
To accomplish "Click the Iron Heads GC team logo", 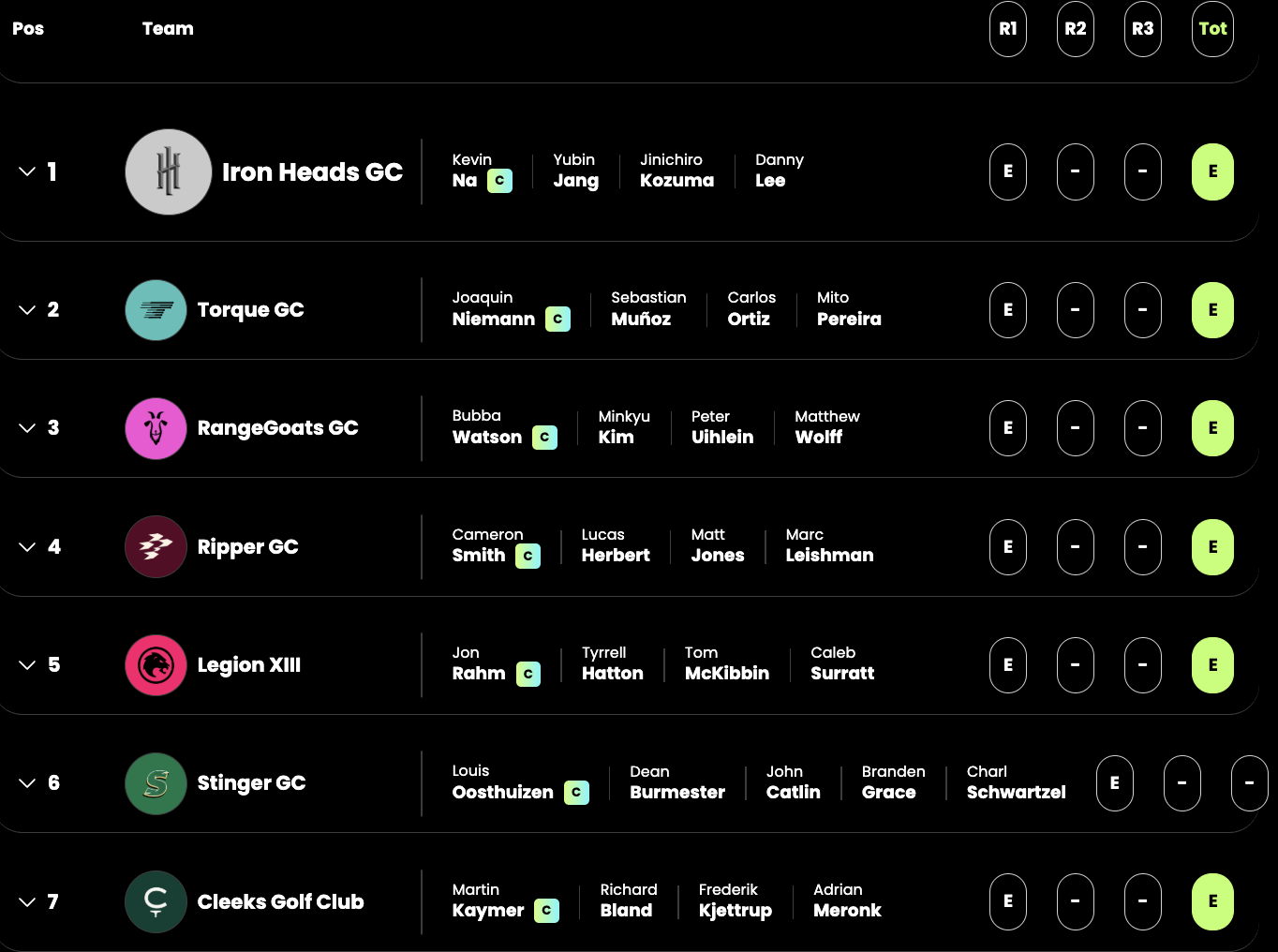I will (x=169, y=171).
